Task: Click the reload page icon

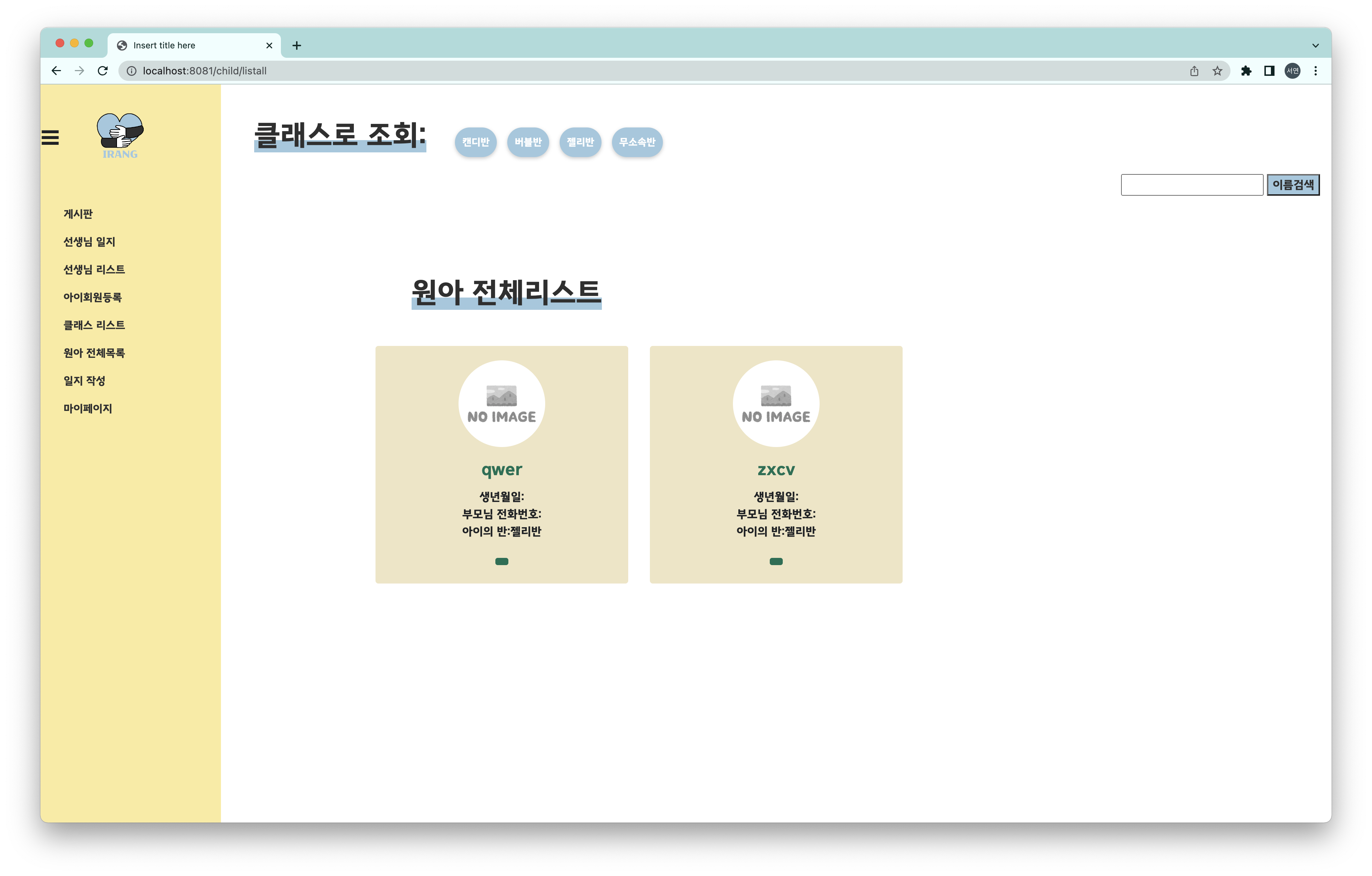Action: (x=103, y=71)
